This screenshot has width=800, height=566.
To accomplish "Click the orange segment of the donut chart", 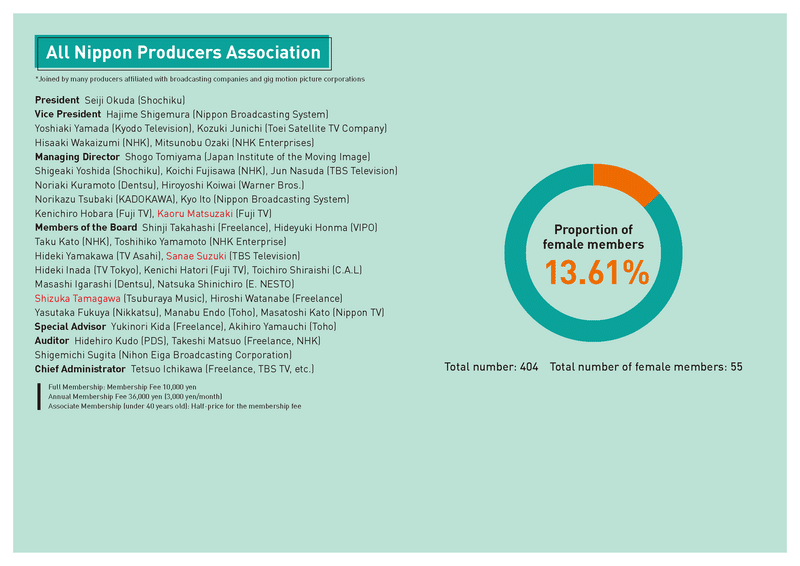I will coord(626,183).
